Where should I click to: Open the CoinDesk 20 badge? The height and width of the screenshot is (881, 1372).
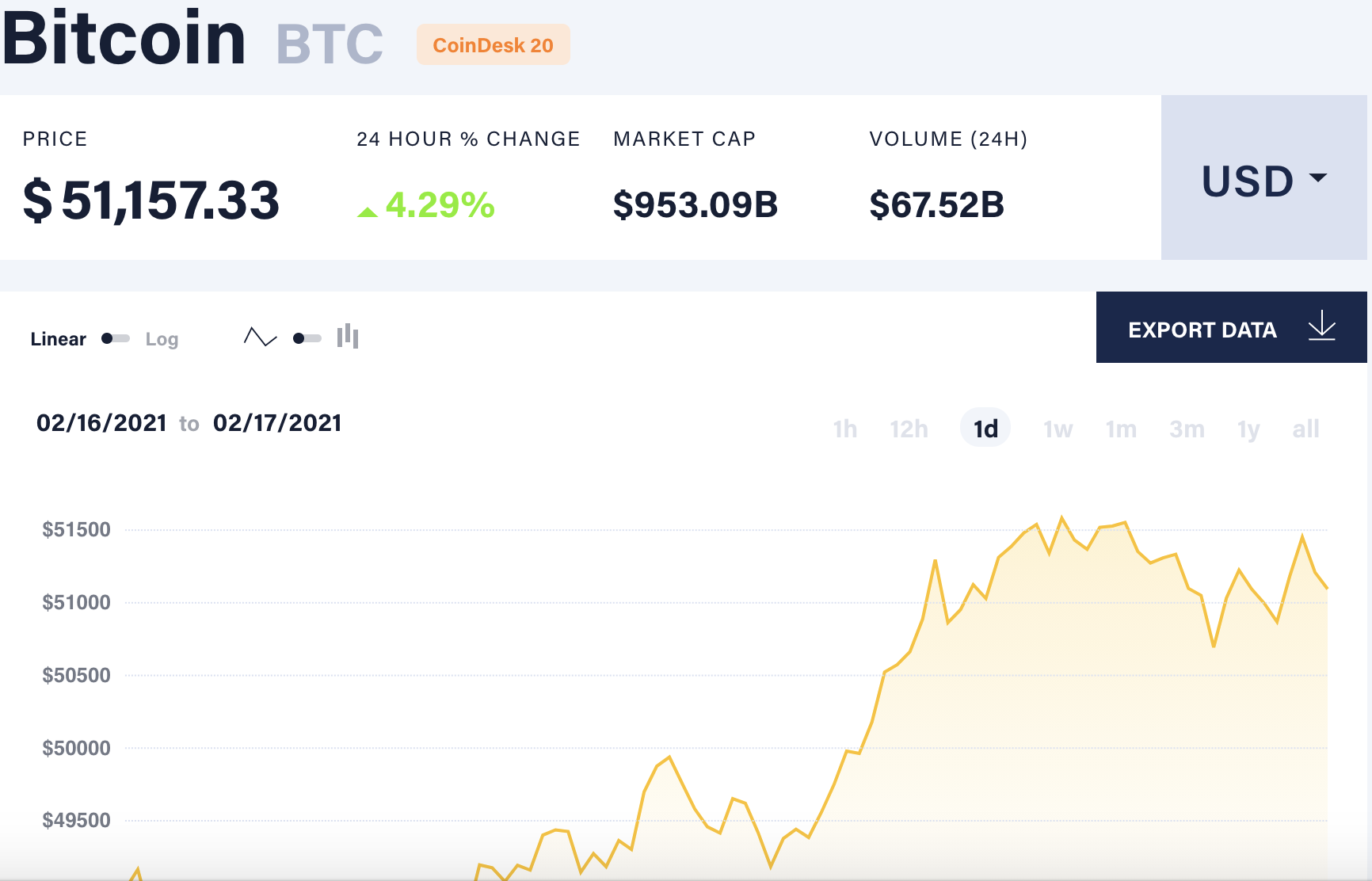493,45
